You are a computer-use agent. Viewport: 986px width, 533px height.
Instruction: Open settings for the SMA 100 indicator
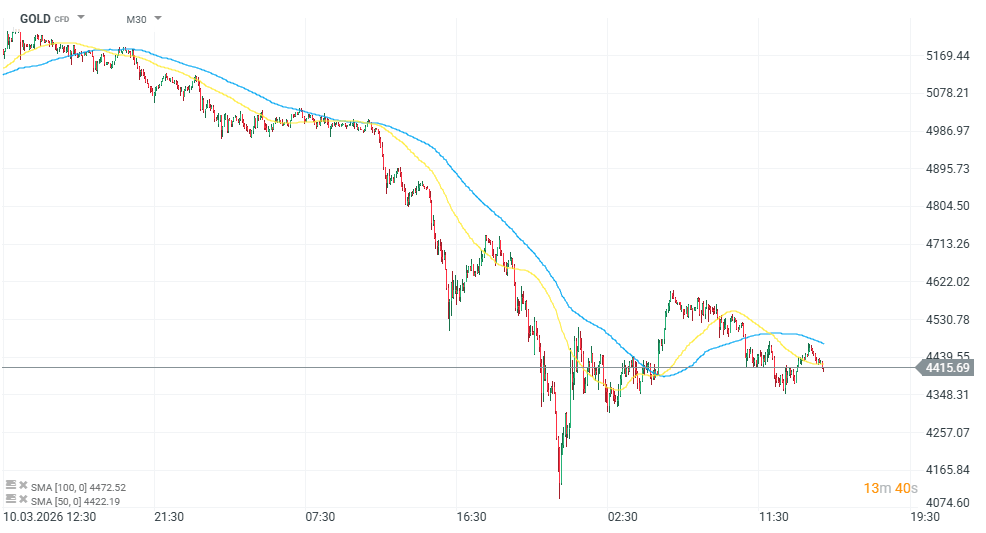pos(11,487)
